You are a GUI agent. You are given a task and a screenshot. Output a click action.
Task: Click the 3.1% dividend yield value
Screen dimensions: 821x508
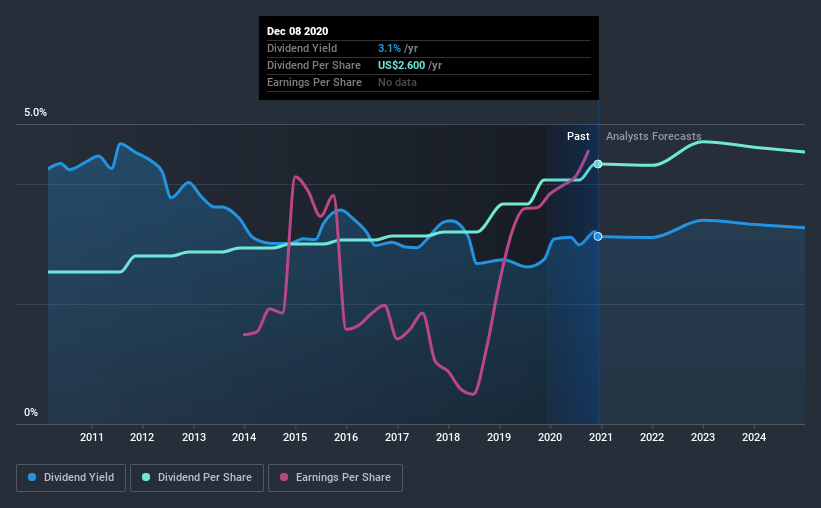click(x=390, y=48)
